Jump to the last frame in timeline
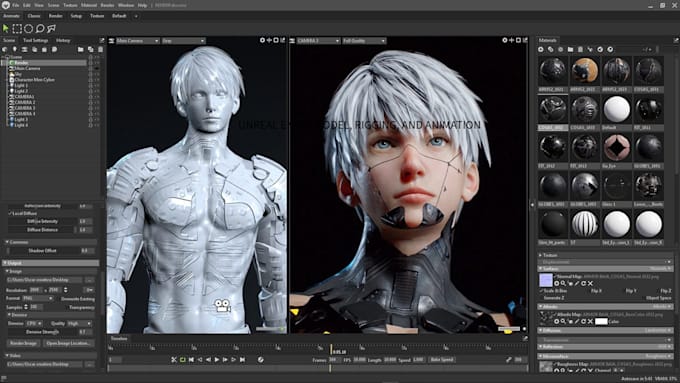The image size is (680, 383). [242, 360]
